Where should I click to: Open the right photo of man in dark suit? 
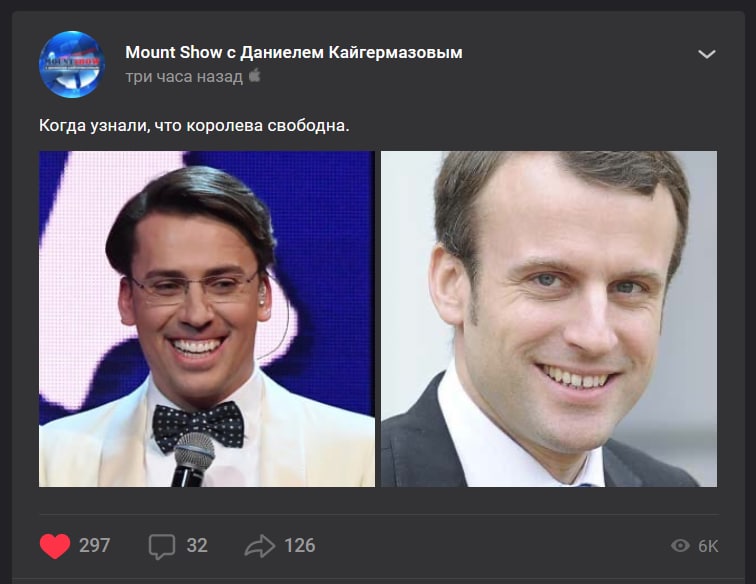pos(549,319)
